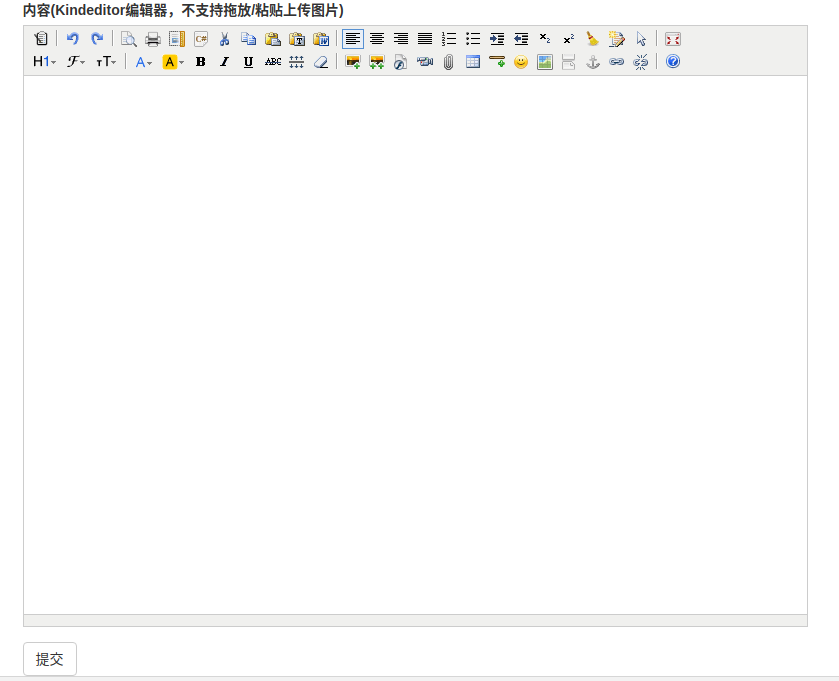This screenshot has width=839, height=681.
Task: Toggle italic formatting
Action: [x=225, y=62]
